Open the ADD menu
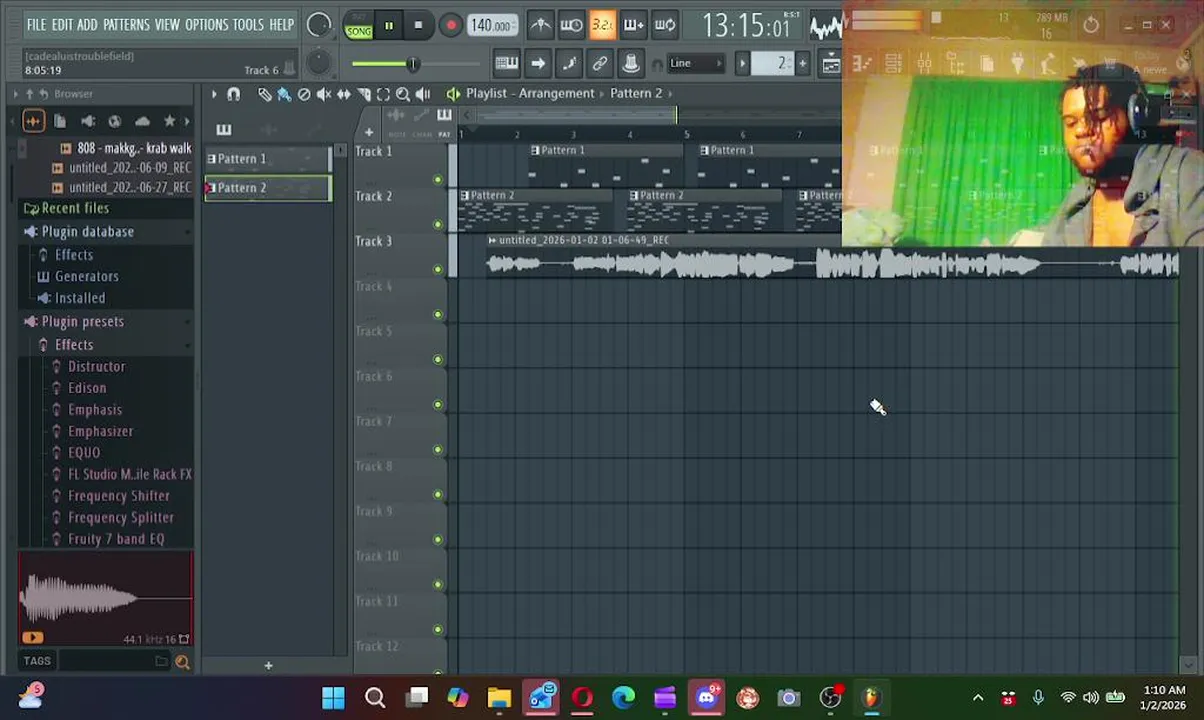The width and height of the screenshot is (1204, 720). [88, 24]
